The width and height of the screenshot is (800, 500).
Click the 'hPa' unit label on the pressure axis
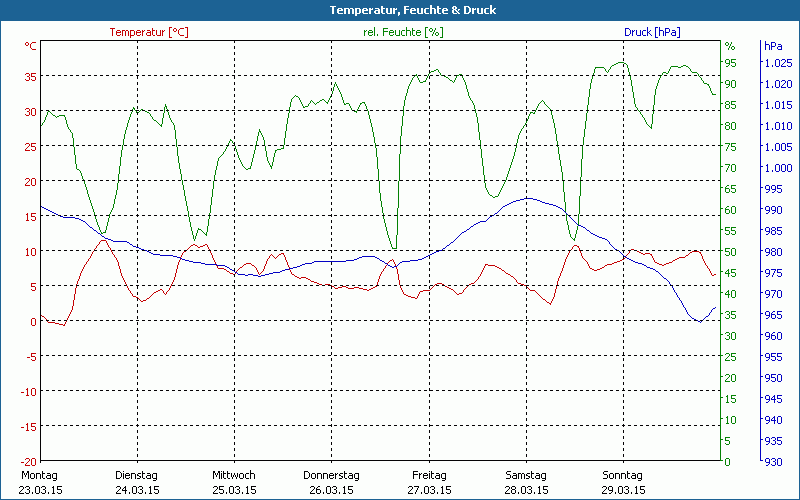coord(773,46)
